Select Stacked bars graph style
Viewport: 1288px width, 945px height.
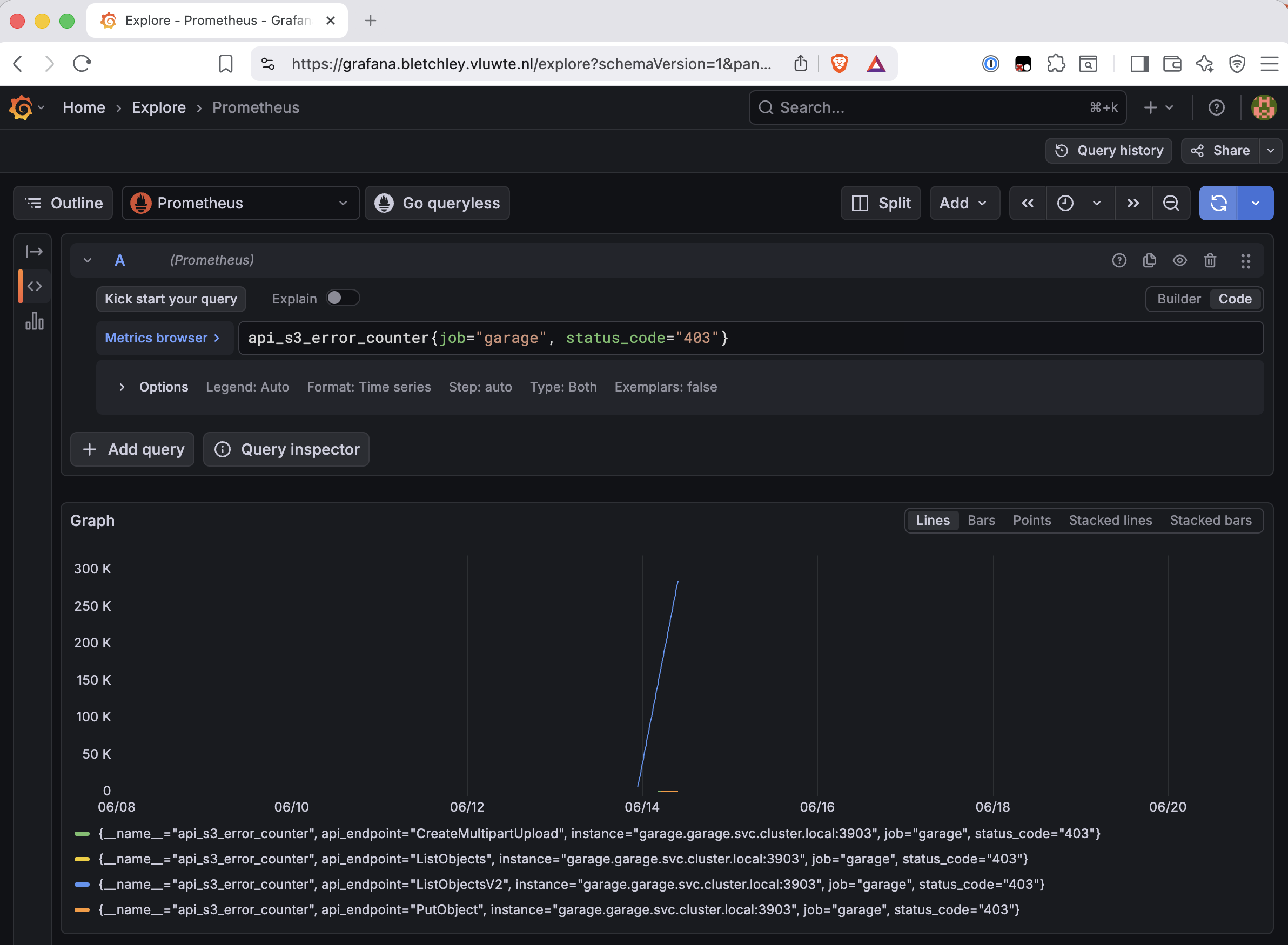pyautogui.click(x=1210, y=521)
